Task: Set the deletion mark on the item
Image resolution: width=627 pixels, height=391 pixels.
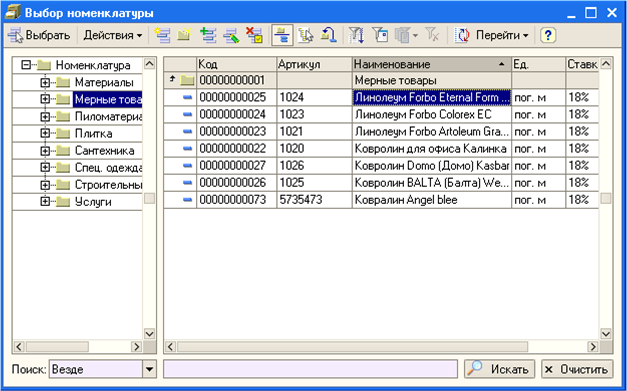Action: pyautogui.click(x=254, y=35)
